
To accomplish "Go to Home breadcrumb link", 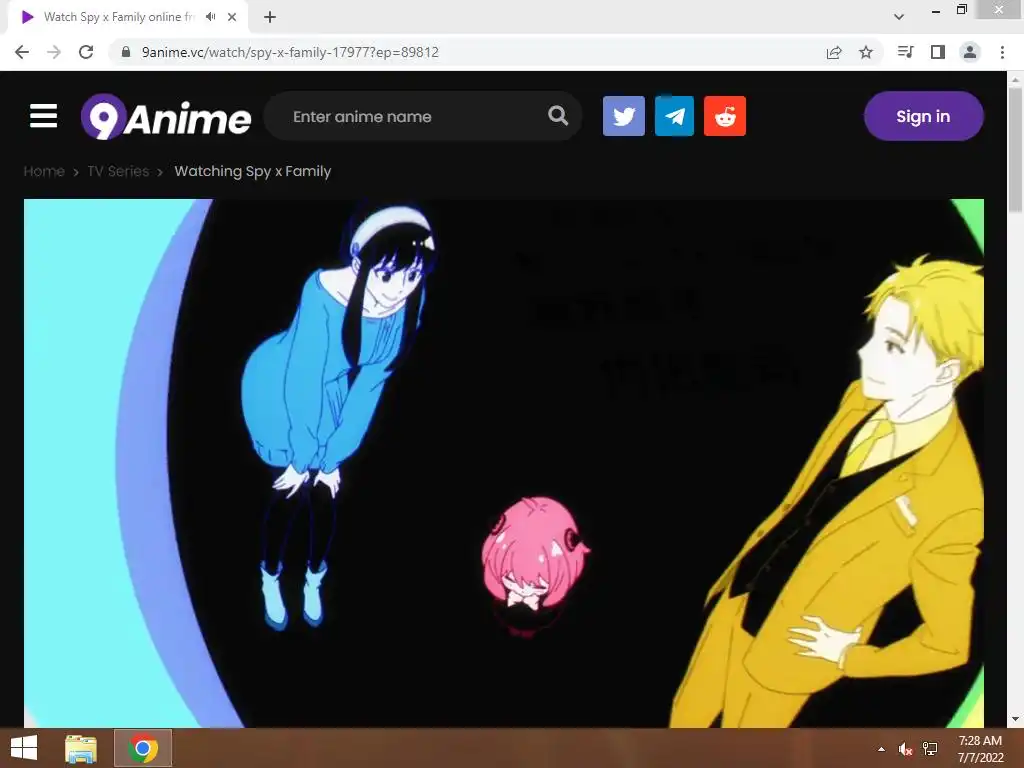I will click(44, 171).
